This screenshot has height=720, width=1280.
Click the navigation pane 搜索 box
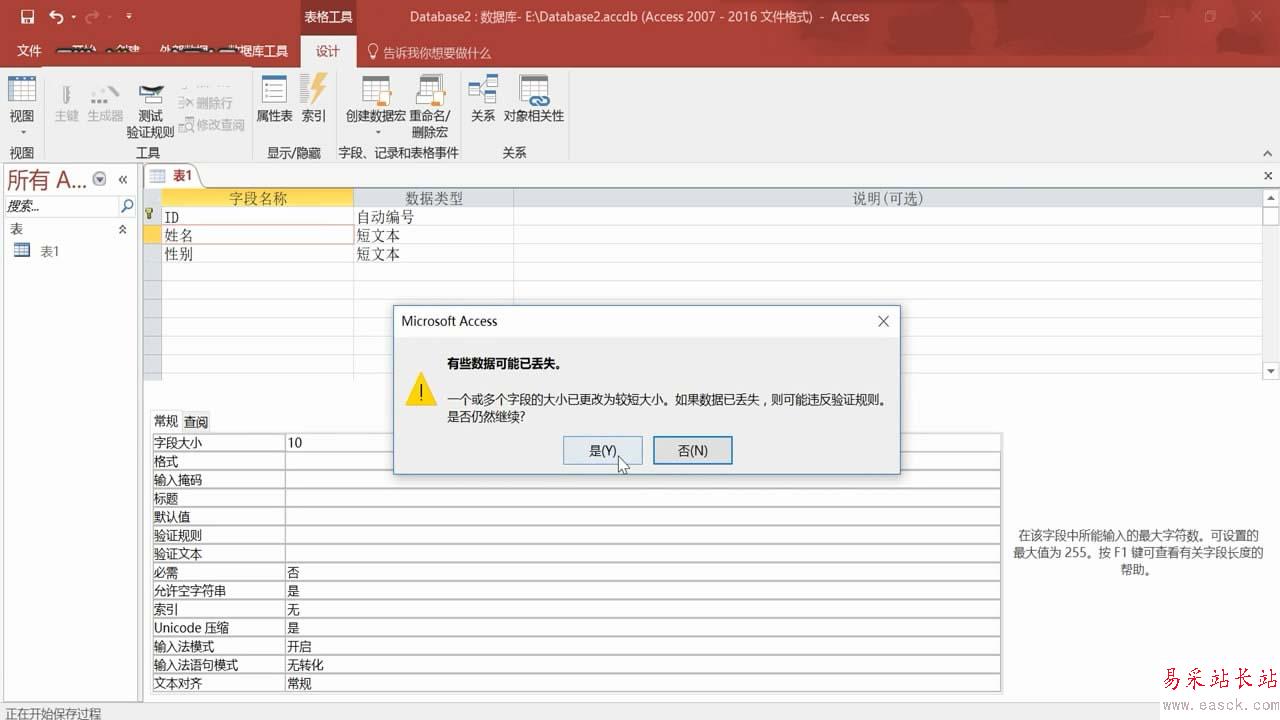(61, 206)
